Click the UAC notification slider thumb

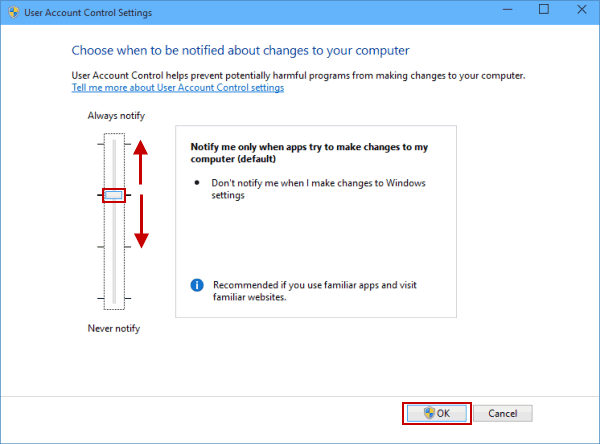(x=114, y=195)
